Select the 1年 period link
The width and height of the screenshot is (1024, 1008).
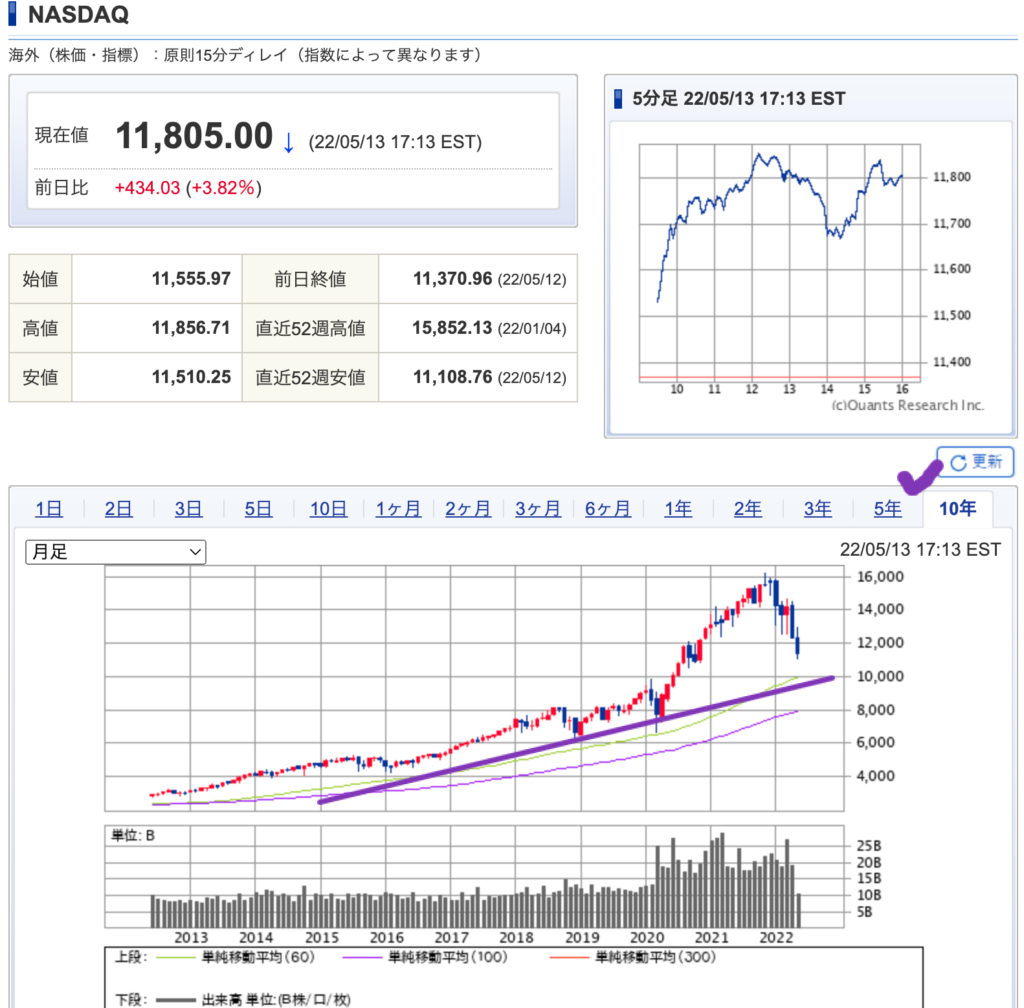[678, 509]
